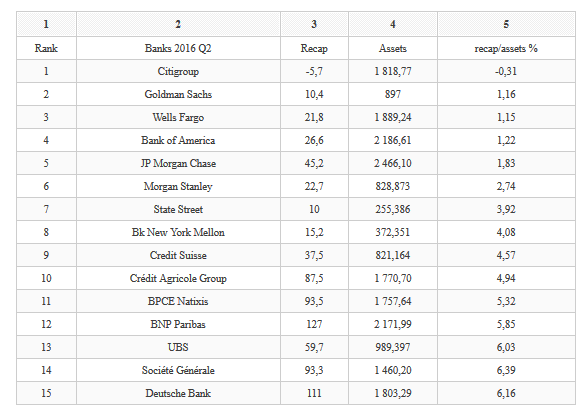Click the Deutsche Bank cell
The height and width of the screenshot is (414, 586).
pyautogui.click(x=178, y=393)
